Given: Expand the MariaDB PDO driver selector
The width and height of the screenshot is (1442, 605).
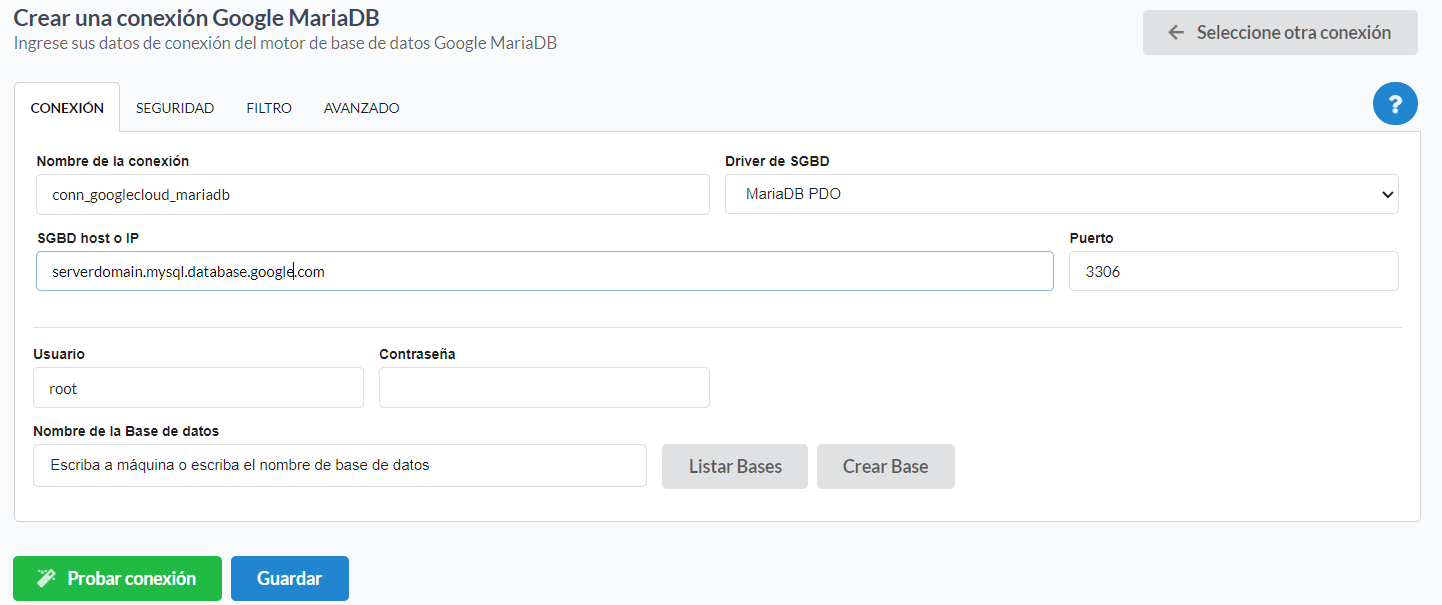Looking at the screenshot, I should 1060,194.
